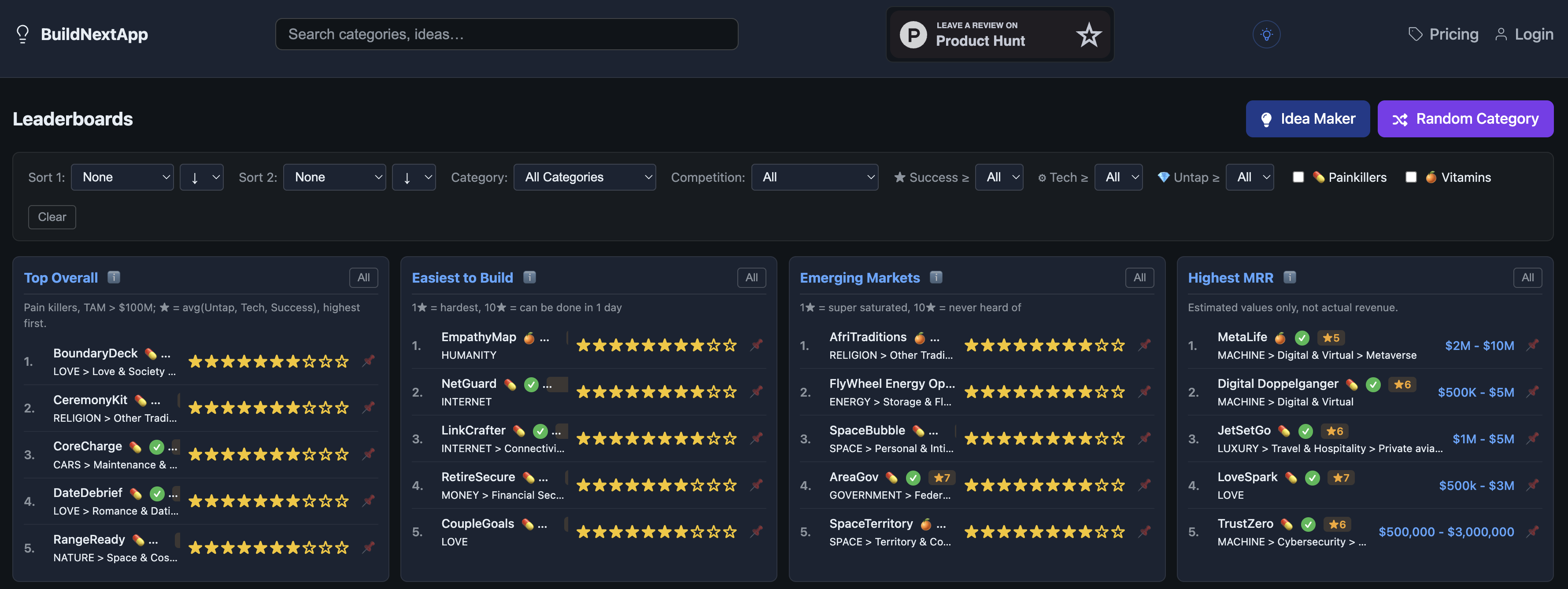1568x589 pixels.
Task: Click the BuildNextApp lightbulb logo icon
Action: pos(22,34)
